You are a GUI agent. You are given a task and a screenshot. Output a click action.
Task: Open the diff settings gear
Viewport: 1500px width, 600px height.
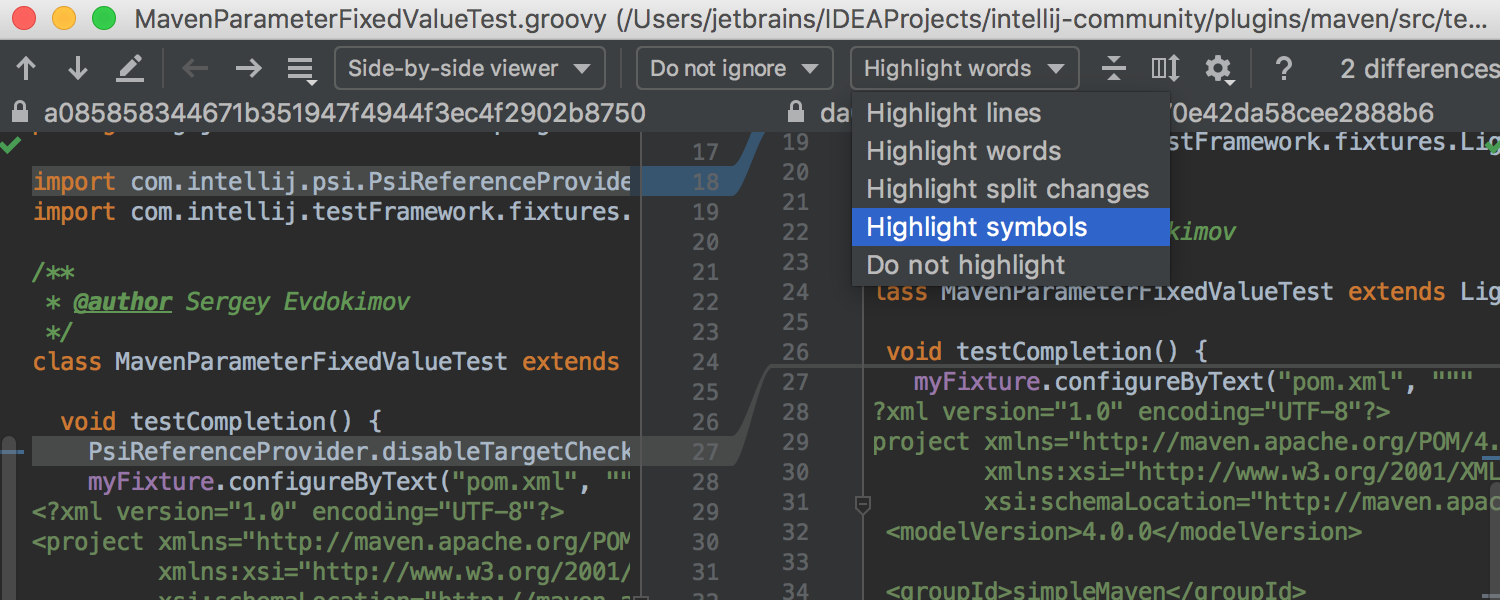click(1218, 69)
